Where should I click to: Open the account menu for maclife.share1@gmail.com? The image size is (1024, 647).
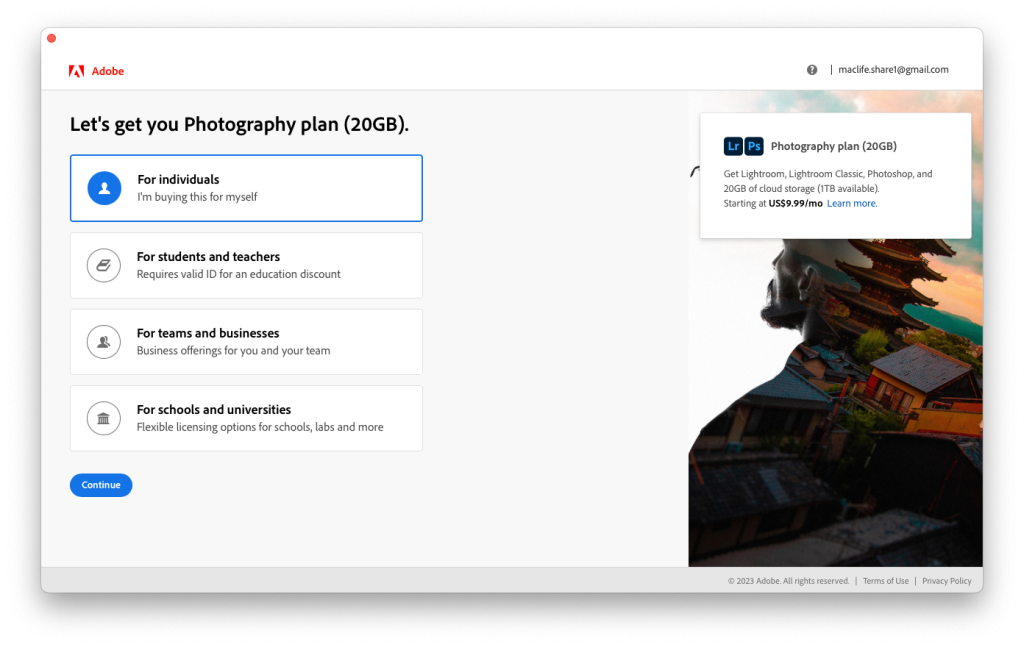point(894,69)
